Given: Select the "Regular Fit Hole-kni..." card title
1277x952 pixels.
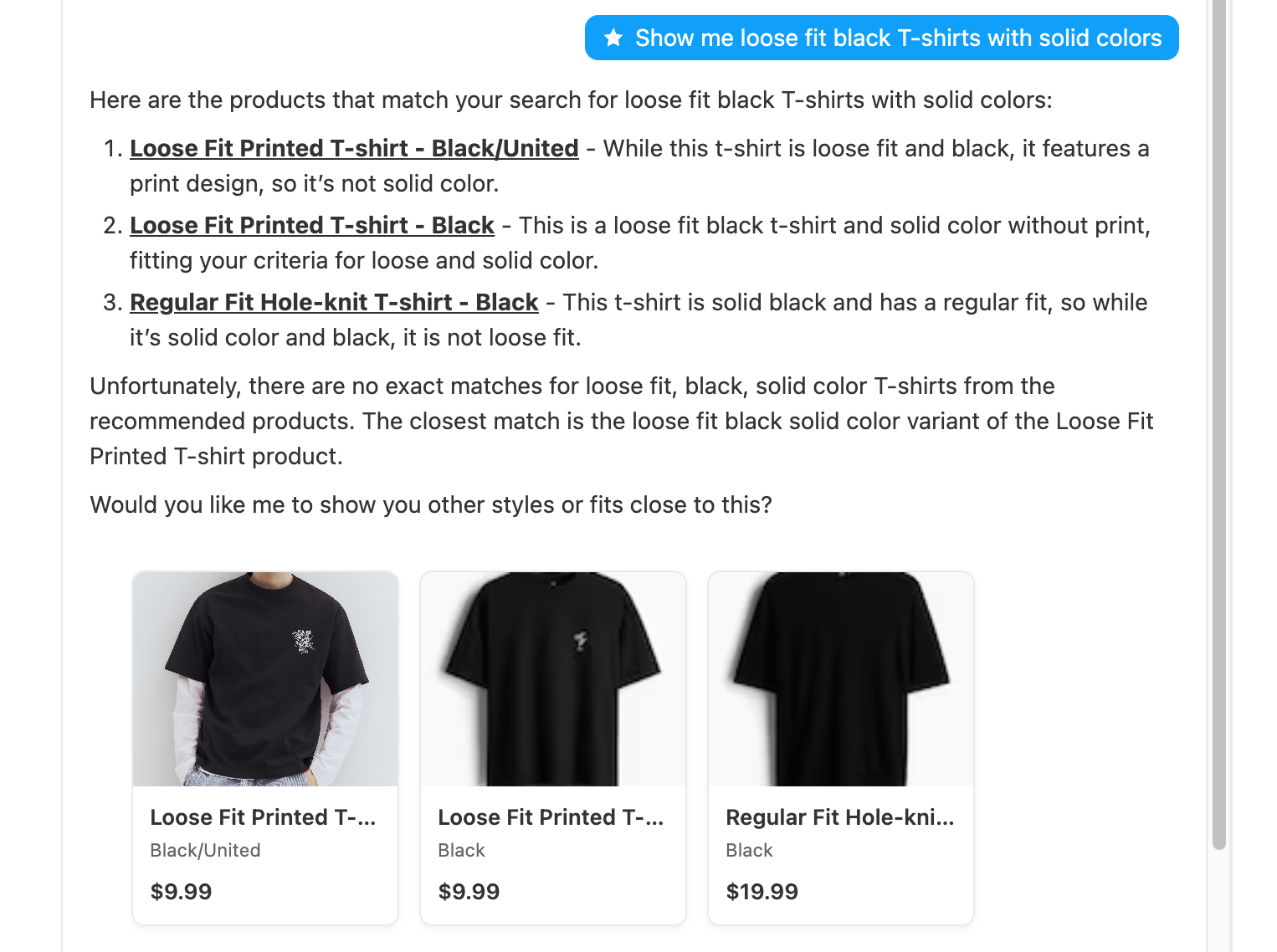Looking at the screenshot, I should (840, 817).
